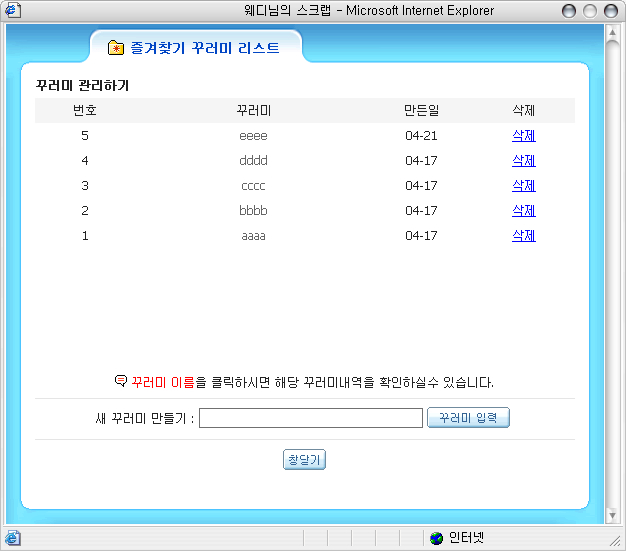This screenshot has width=626, height=551.
Task: Click the favorites folder icon in tab
Action: click(116, 48)
